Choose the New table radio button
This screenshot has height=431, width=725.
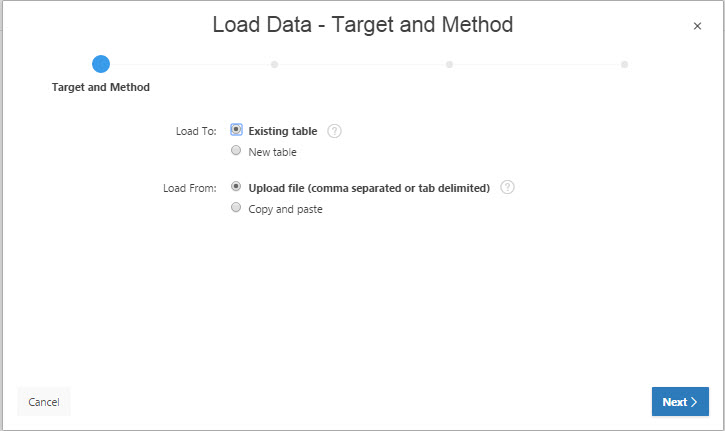(x=236, y=151)
